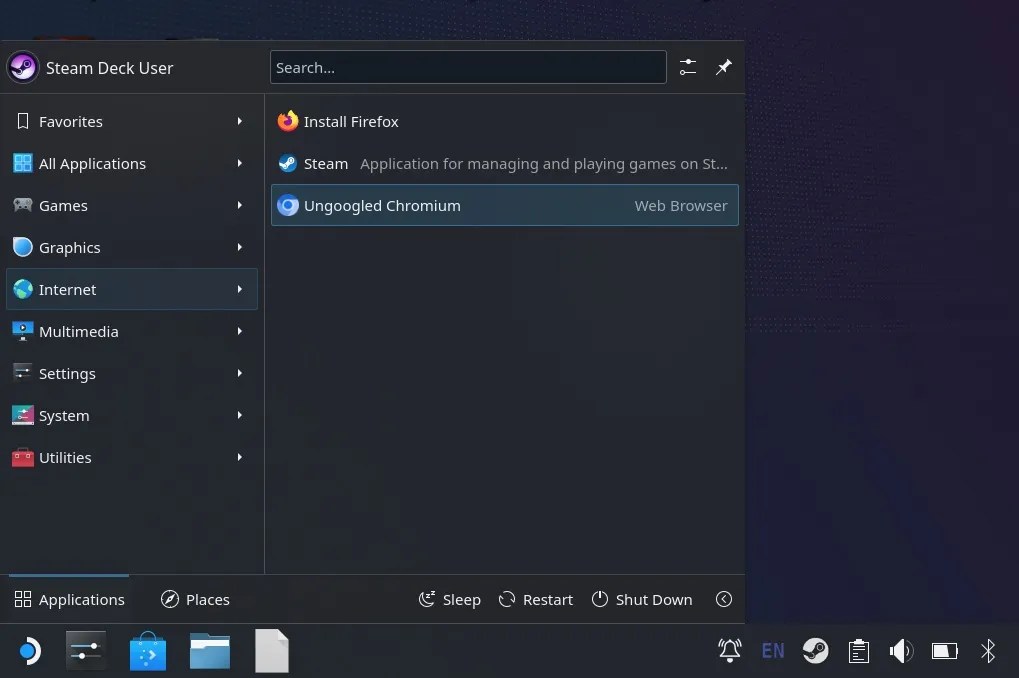Put the system to Sleep

[x=449, y=599]
